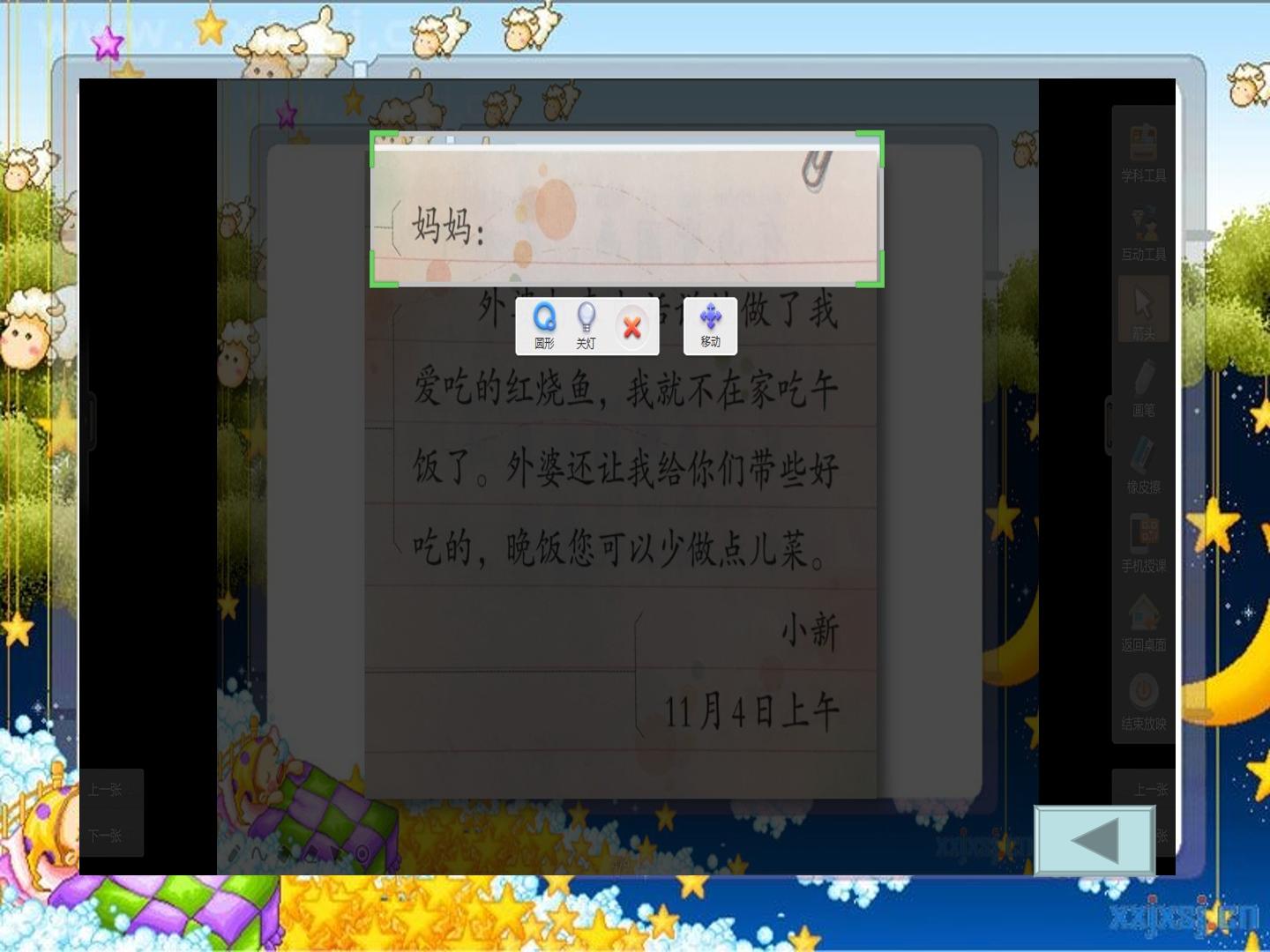Go to 上一张 in left panel
Image resolution: width=1270 pixels, height=952 pixels.
coord(105,790)
